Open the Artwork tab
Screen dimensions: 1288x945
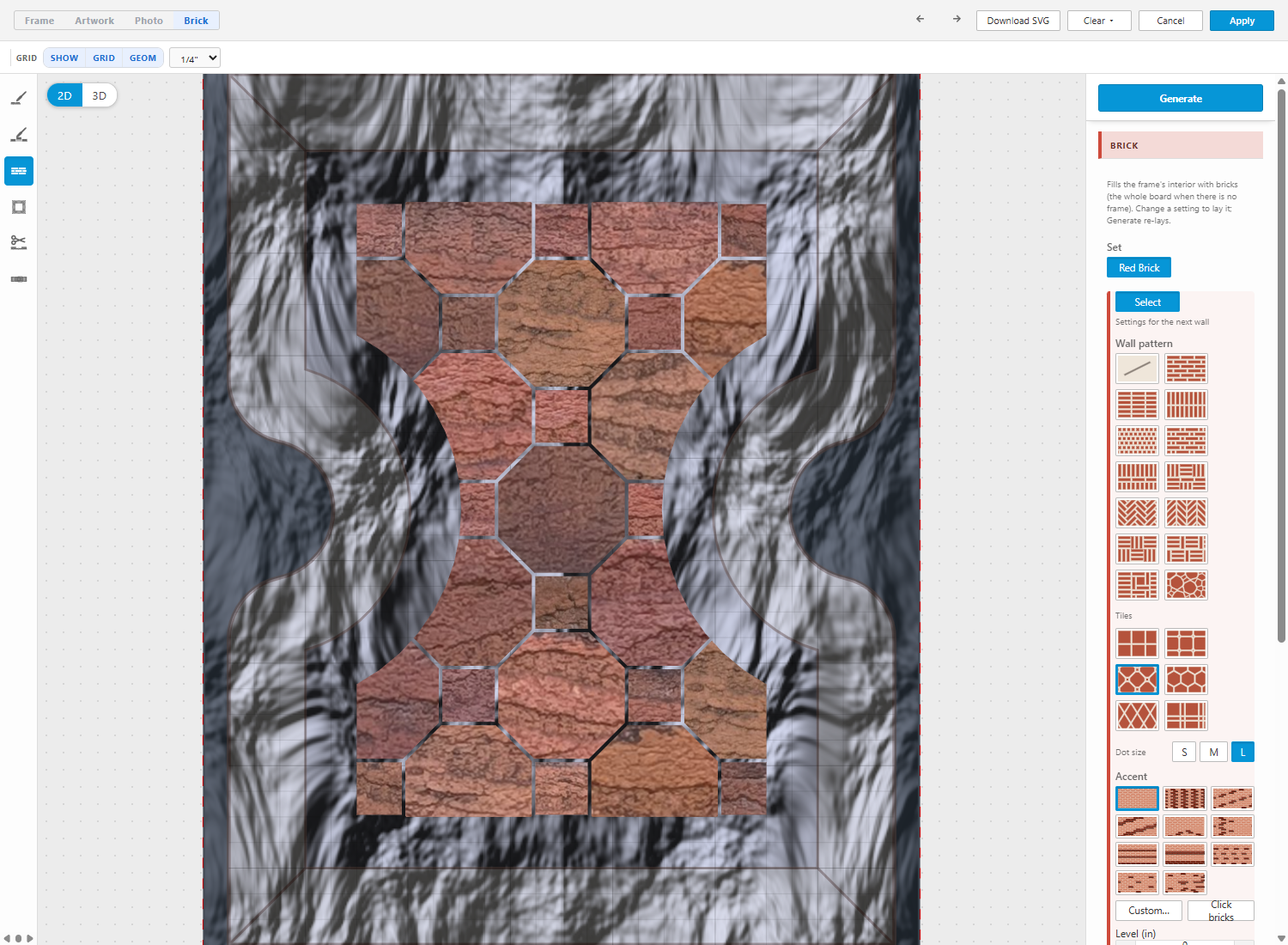[x=94, y=21]
